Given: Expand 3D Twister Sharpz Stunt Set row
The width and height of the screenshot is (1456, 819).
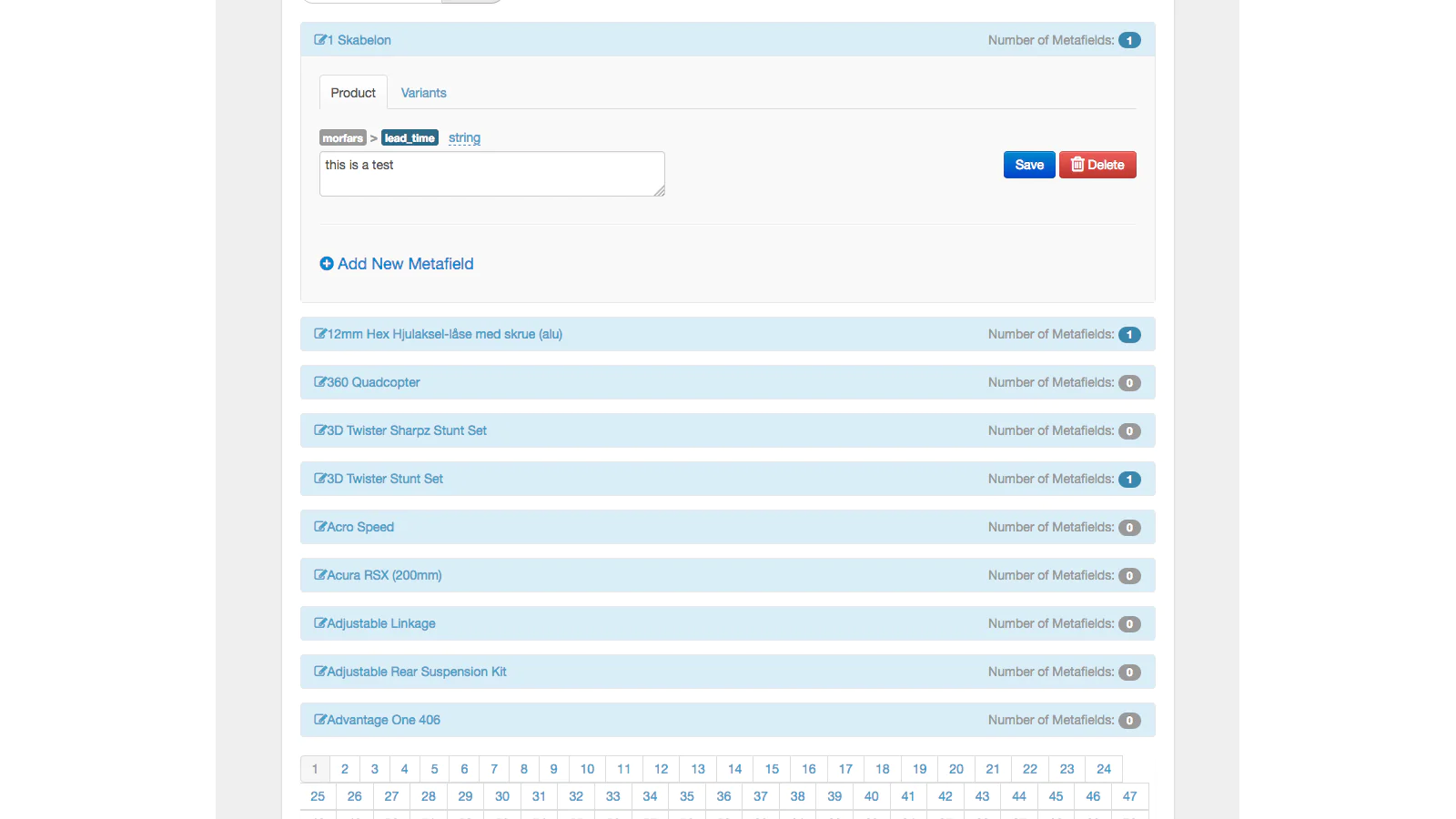Looking at the screenshot, I should pos(728,430).
